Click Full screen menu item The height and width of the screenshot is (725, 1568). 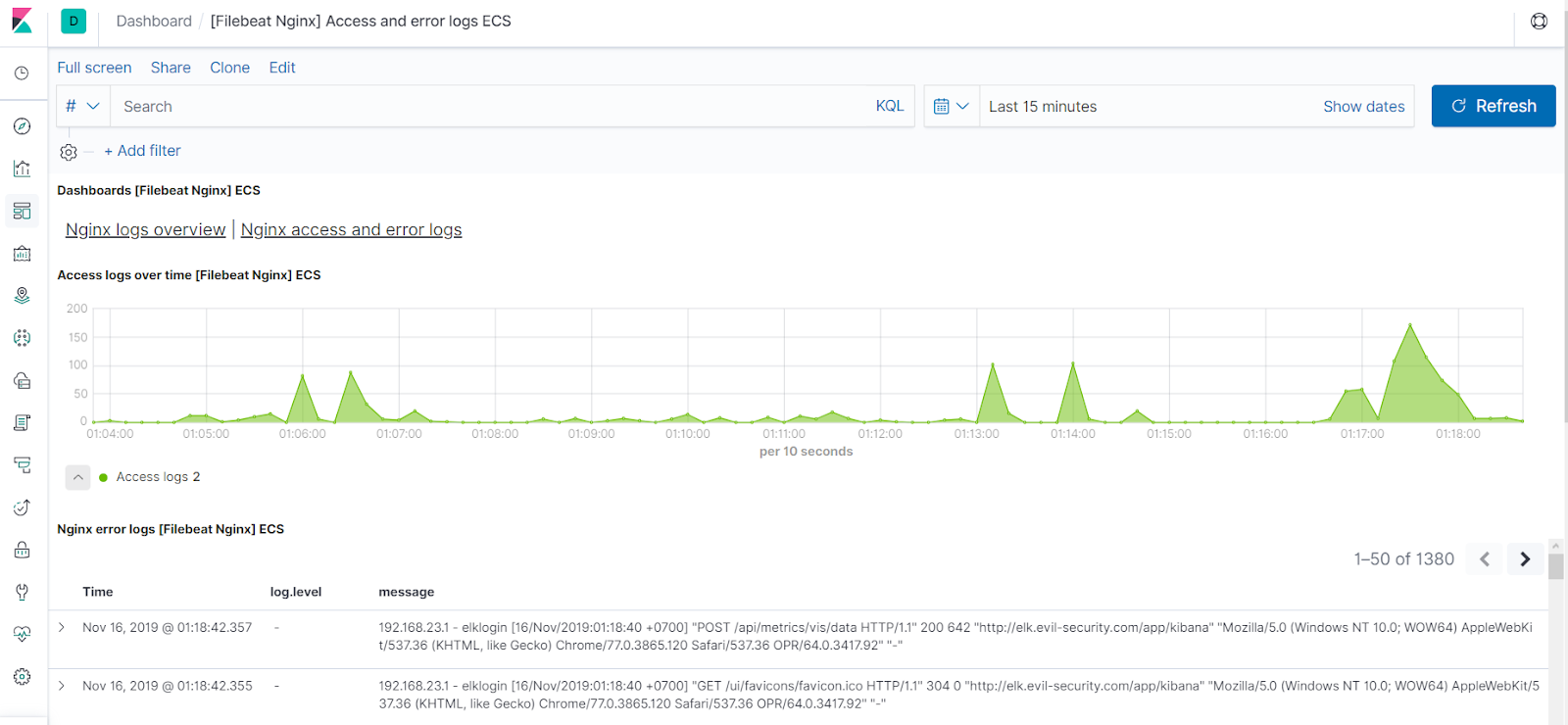94,68
